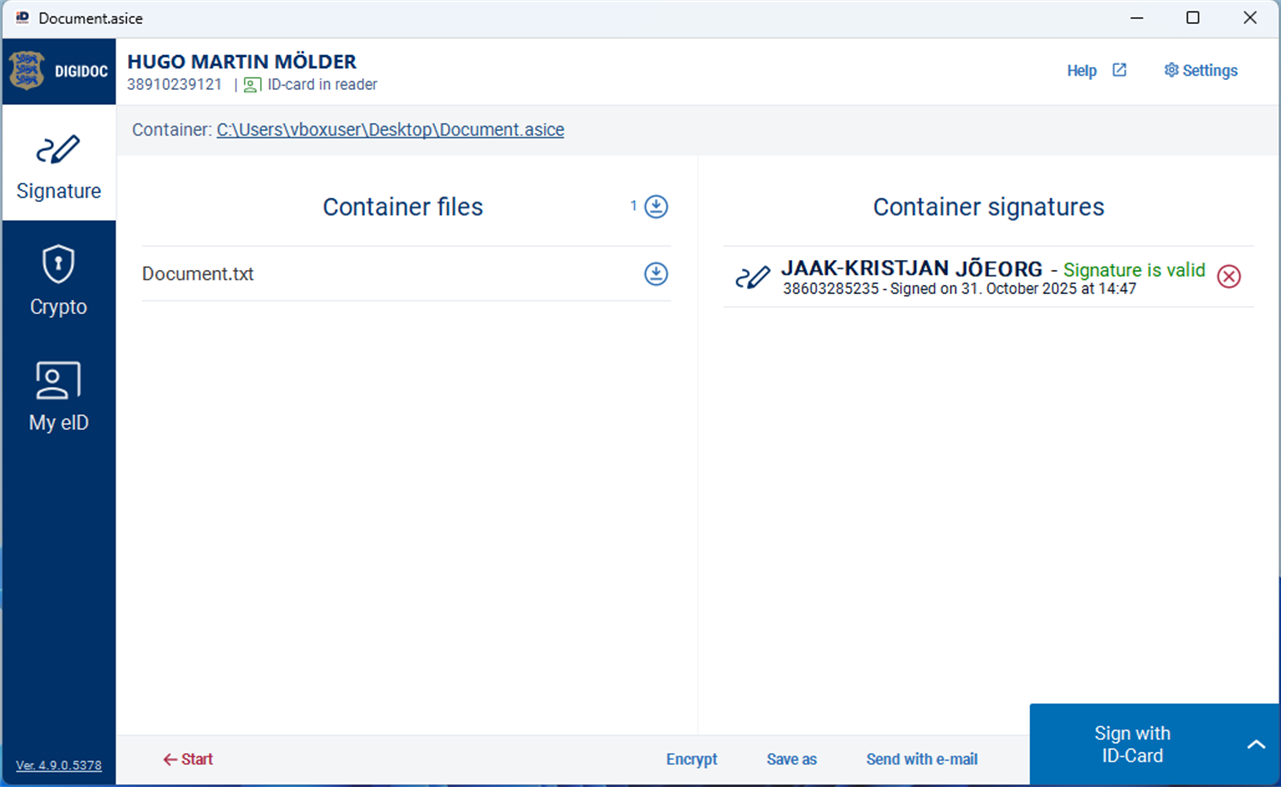Click the Encrypt button
This screenshot has width=1281, height=787.
[x=692, y=760]
